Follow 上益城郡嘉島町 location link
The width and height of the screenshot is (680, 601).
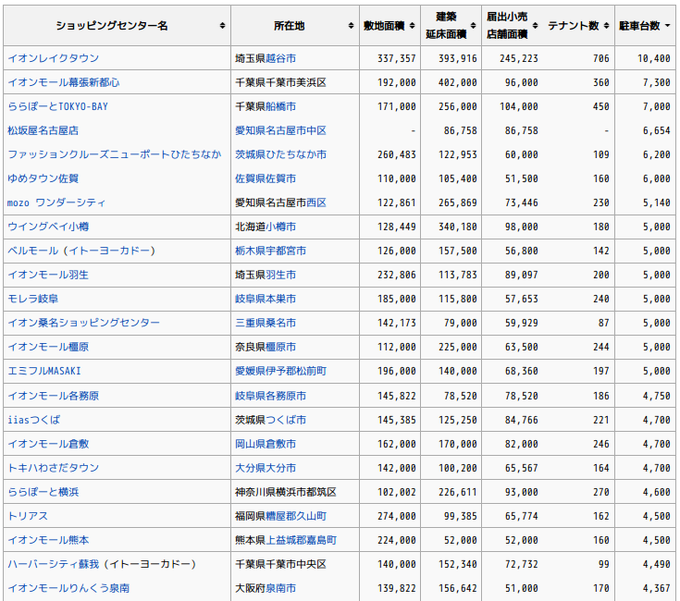pos(301,540)
